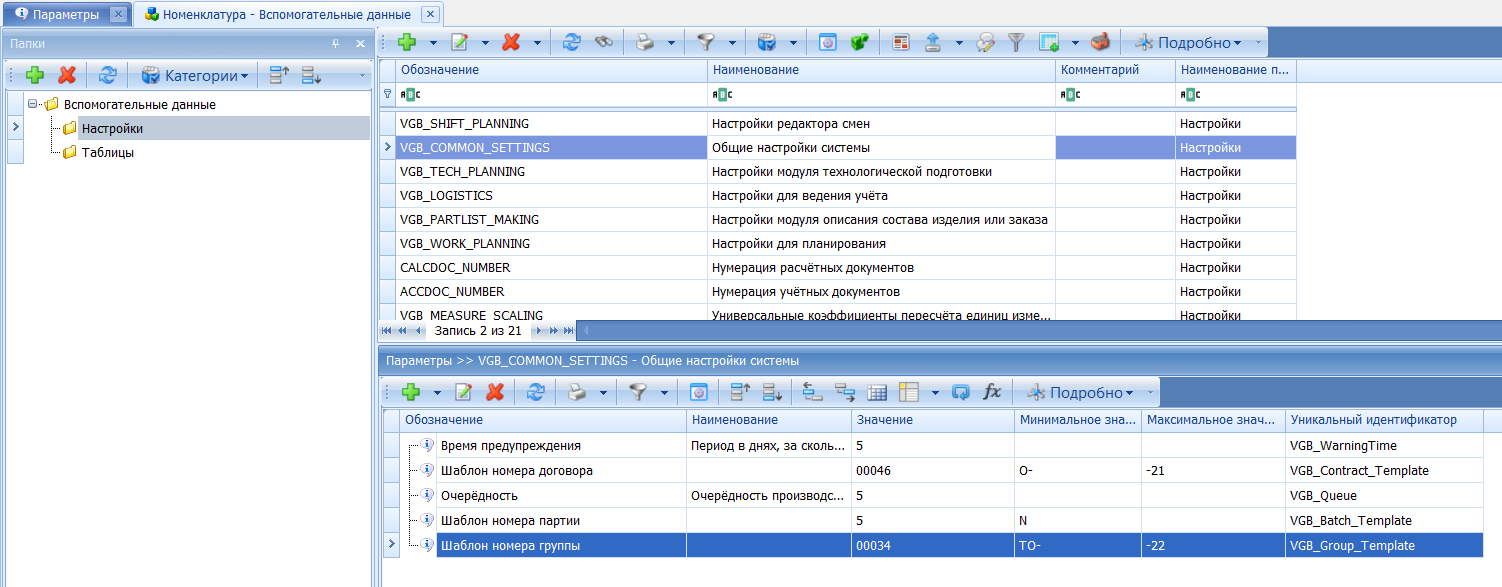Click the red toolbox icon in top toolbar

[1100, 43]
